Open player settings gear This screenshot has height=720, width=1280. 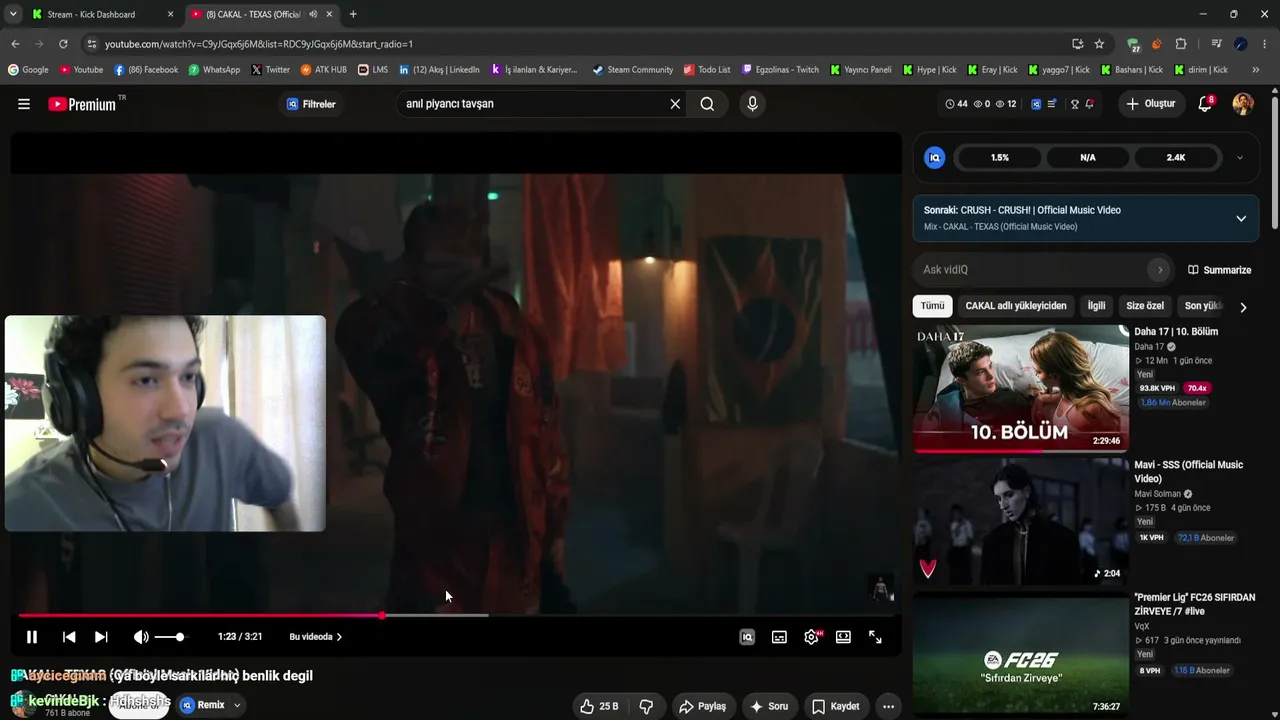(812, 637)
